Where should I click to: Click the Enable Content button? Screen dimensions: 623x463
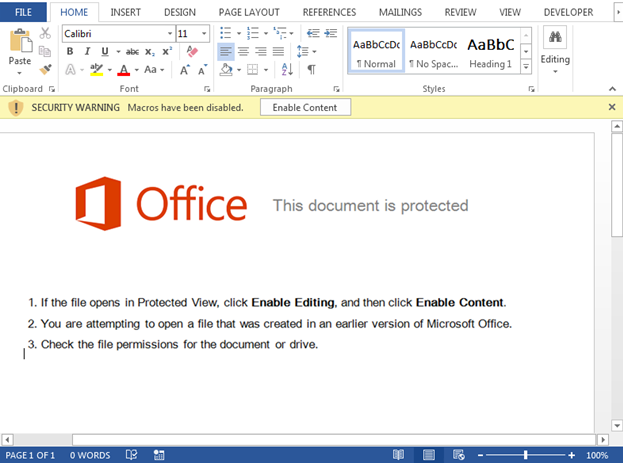[x=305, y=107]
